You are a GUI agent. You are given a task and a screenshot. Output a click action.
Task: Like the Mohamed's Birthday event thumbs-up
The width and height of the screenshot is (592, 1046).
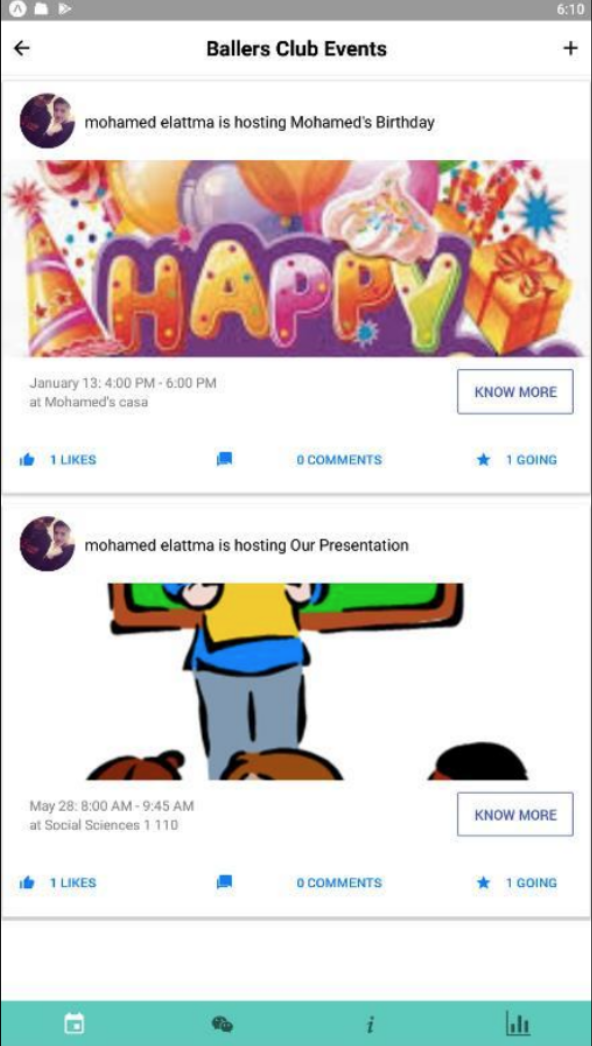[x=27, y=460]
